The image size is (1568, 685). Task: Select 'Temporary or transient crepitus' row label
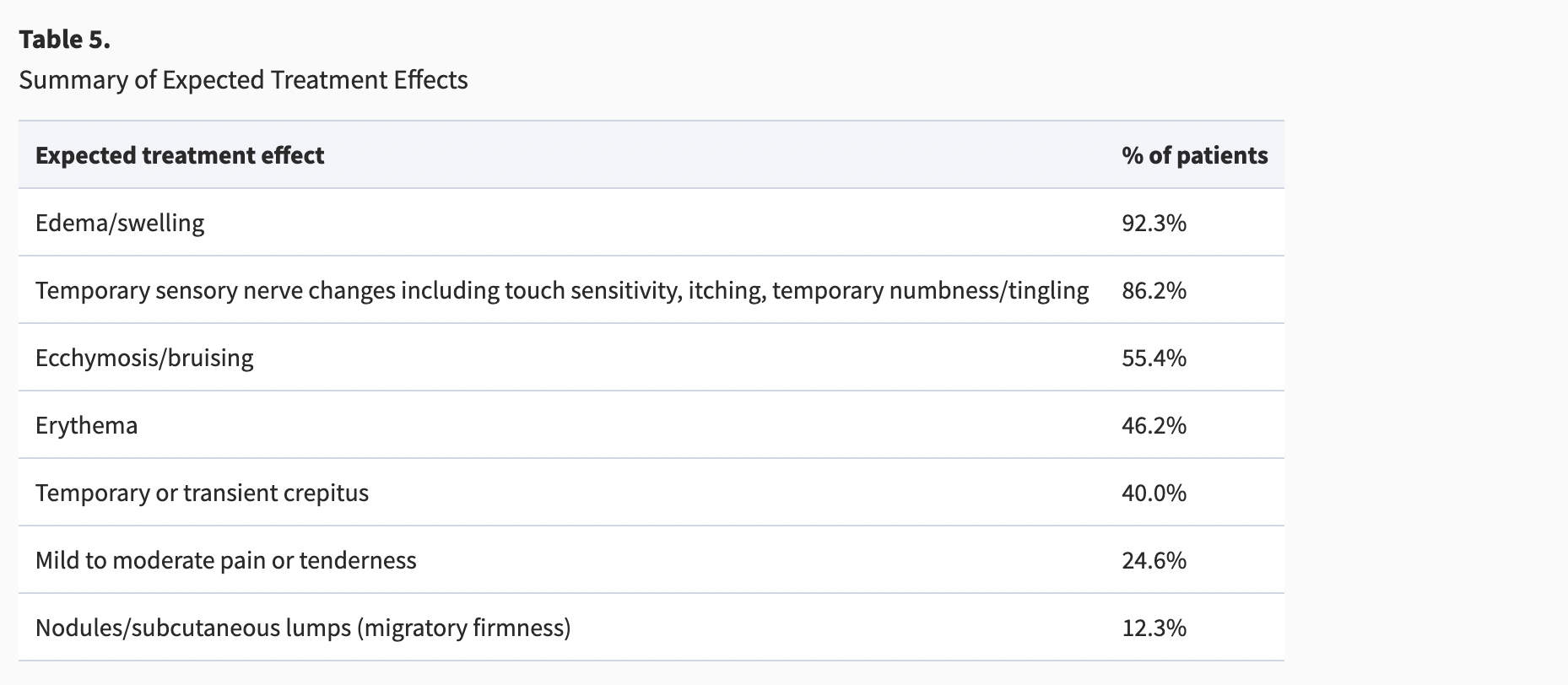click(x=202, y=494)
